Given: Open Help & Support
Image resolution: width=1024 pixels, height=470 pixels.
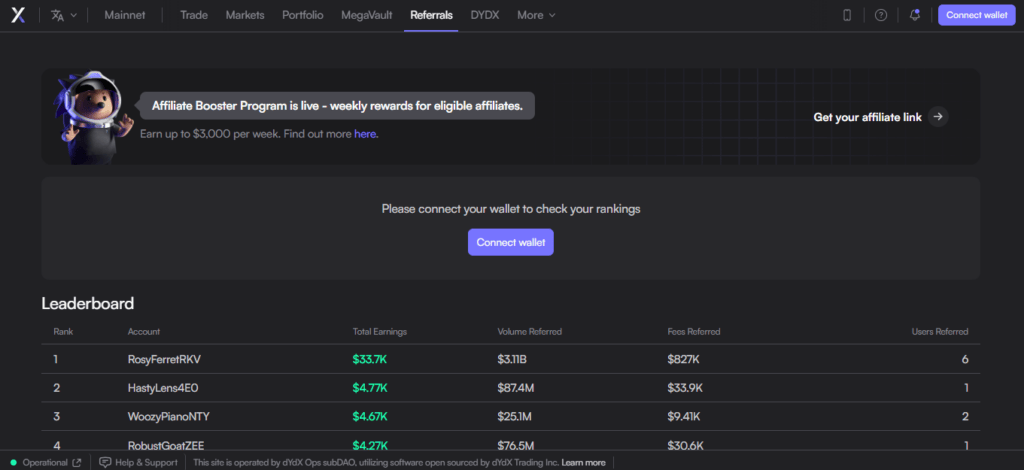Looking at the screenshot, I should click(138, 462).
